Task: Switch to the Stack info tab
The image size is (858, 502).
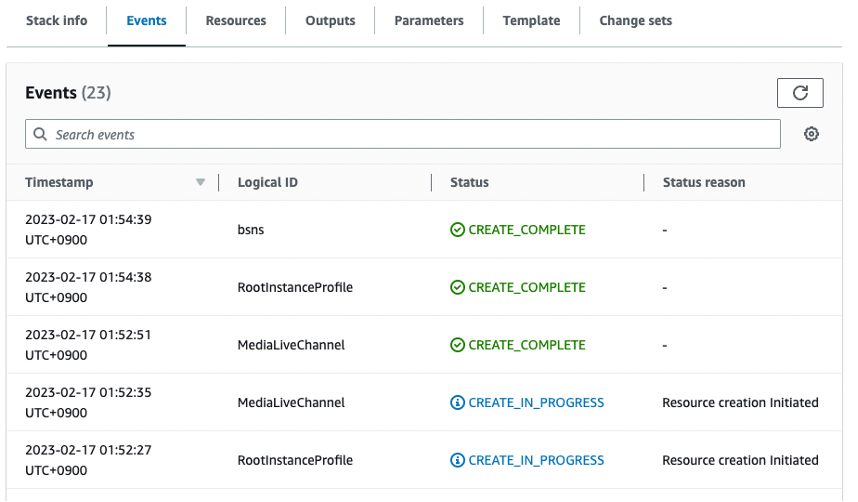Action: click(x=56, y=21)
